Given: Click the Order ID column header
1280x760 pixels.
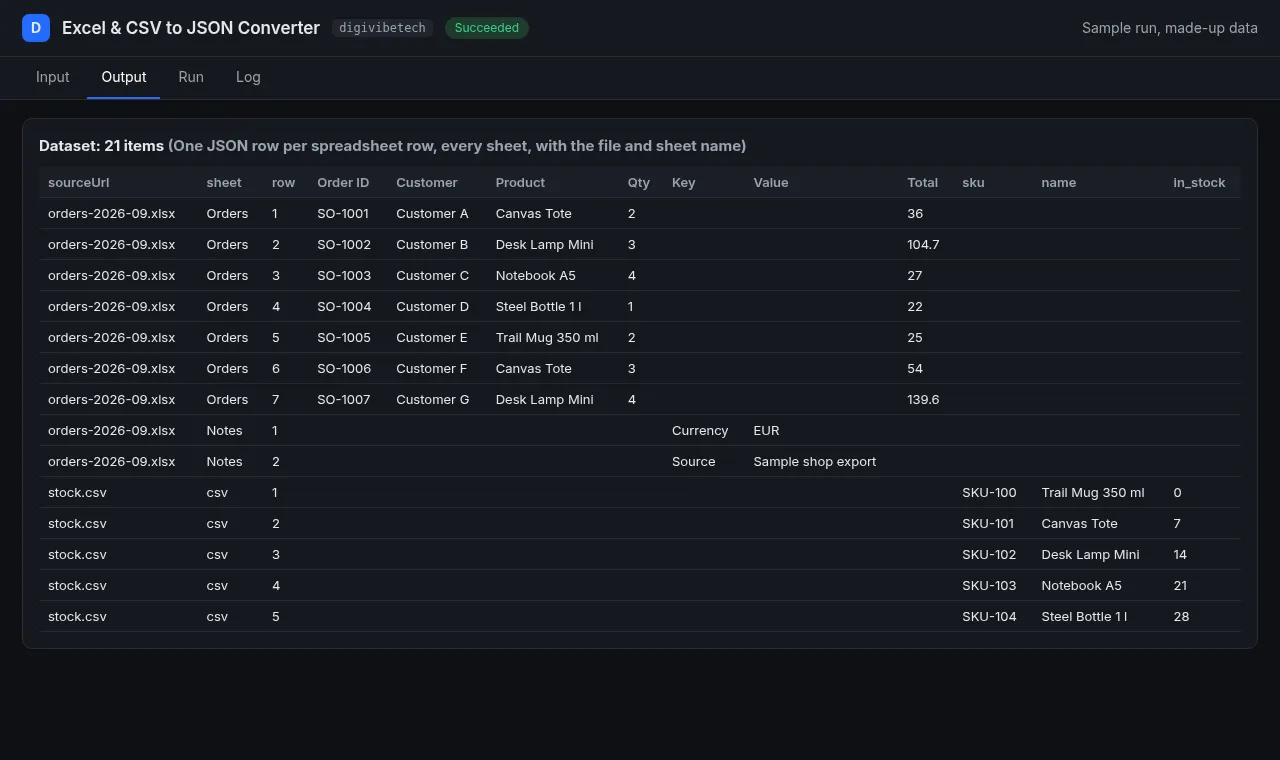Looking at the screenshot, I should [343, 182].
